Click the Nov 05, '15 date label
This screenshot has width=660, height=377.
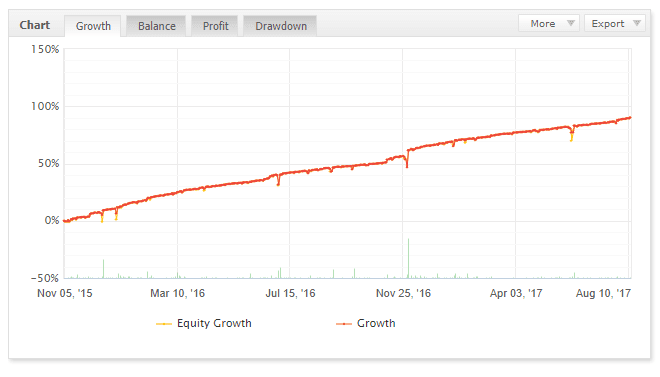(64, 293)
